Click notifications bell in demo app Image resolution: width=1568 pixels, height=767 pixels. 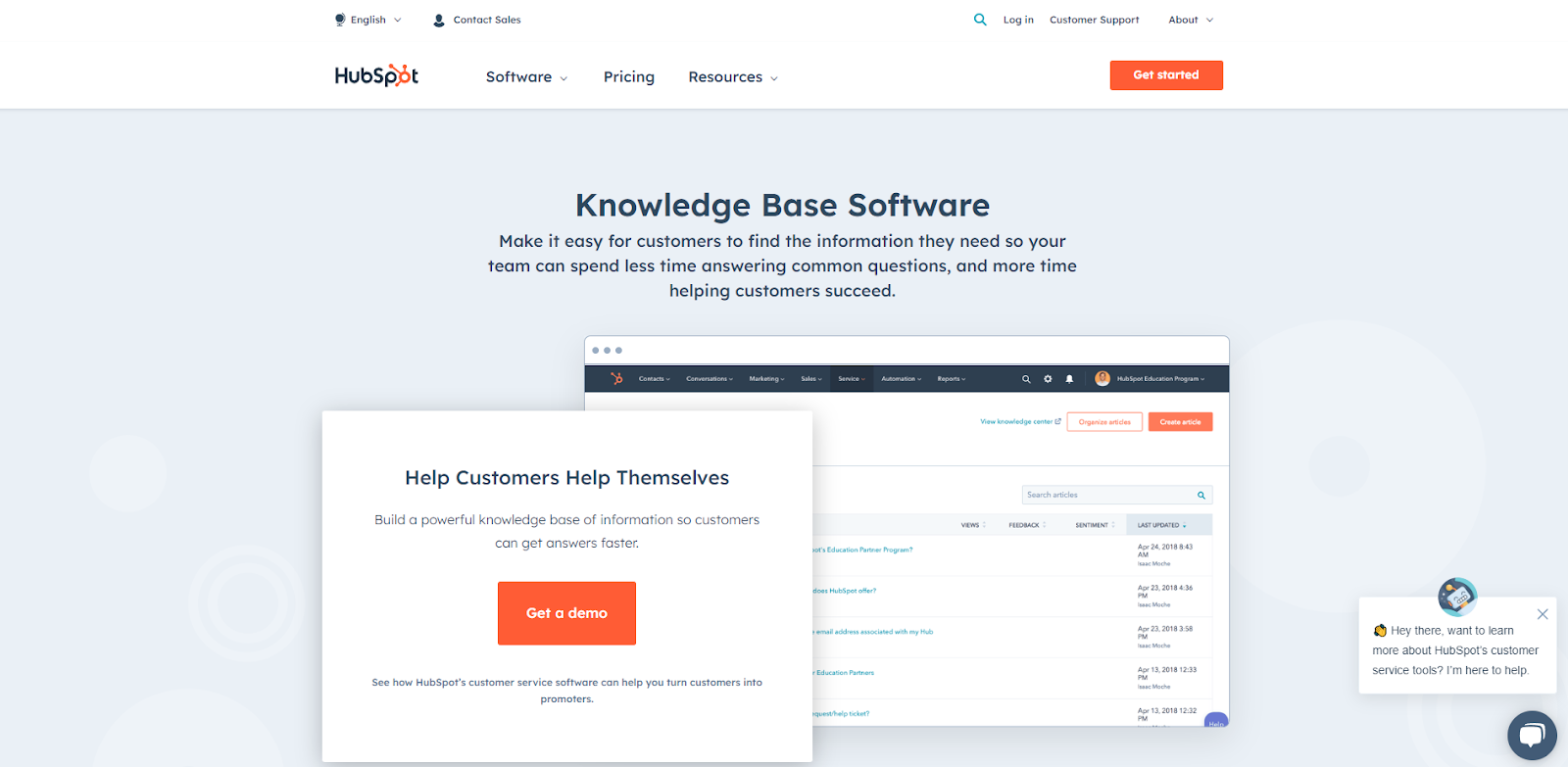tap(1069, 379)
